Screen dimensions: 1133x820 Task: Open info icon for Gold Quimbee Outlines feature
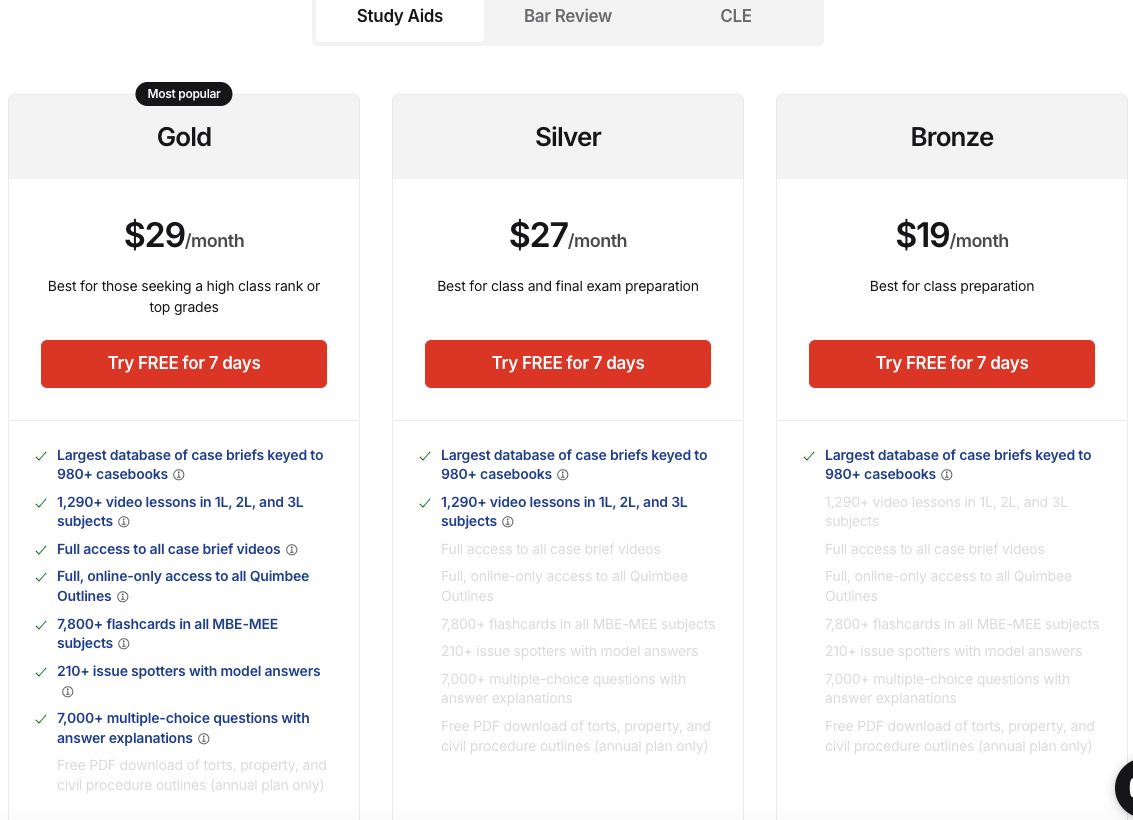pos(123,597)
